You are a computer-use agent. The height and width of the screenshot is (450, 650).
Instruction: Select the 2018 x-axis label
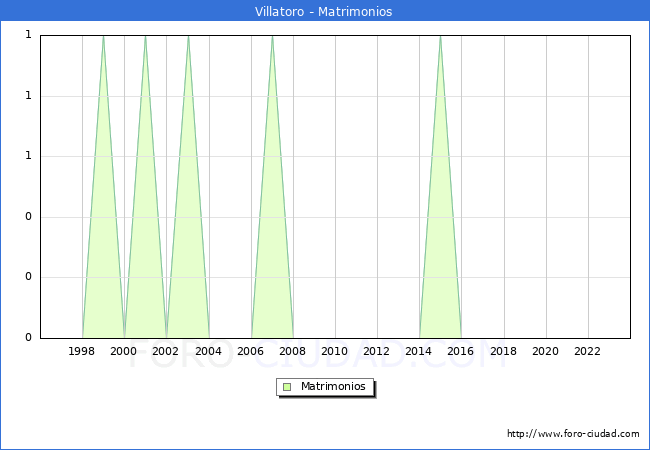pos(503,351)
